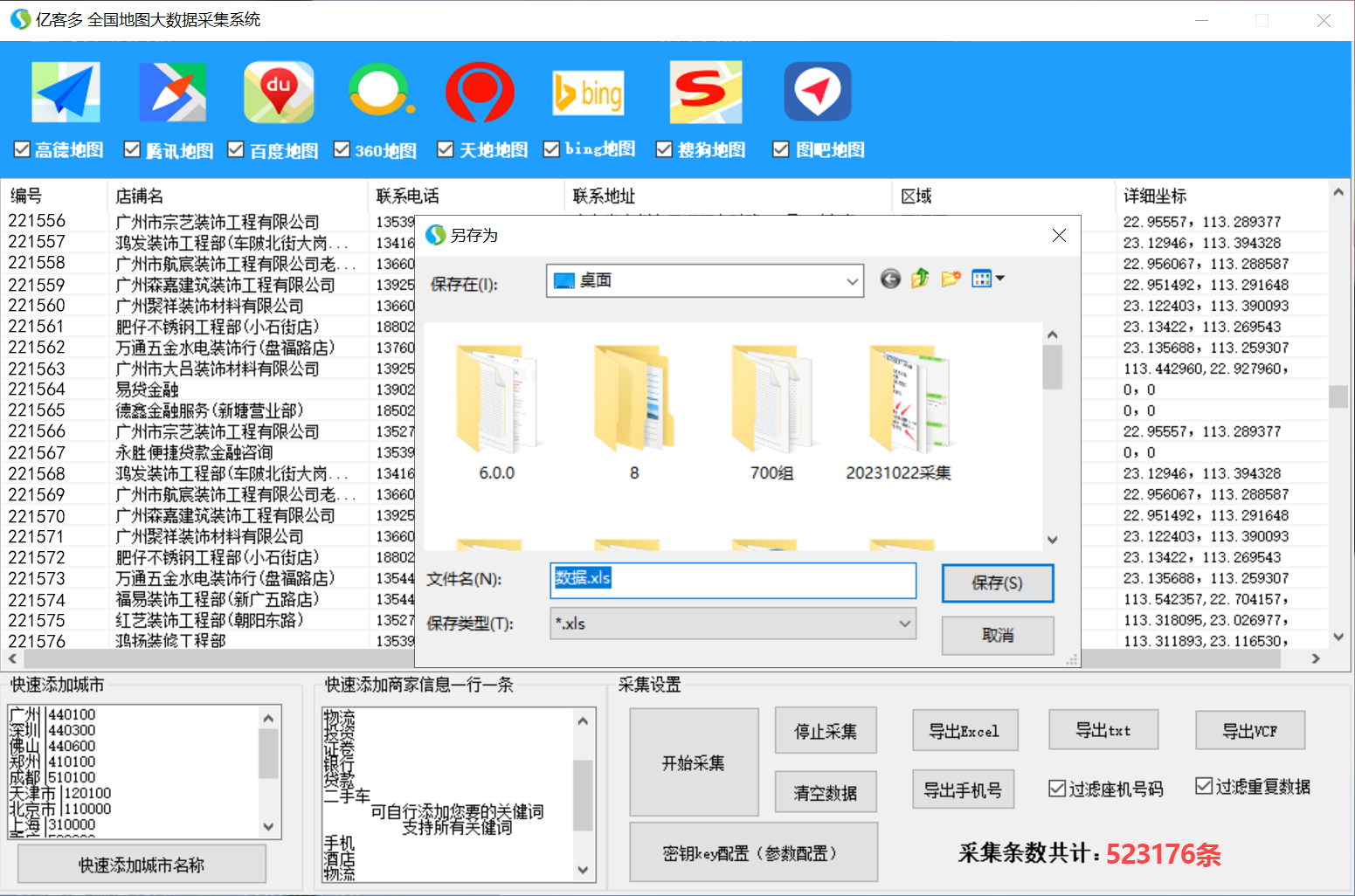Image resolution: width=1355 pixels, height=896 pixels.
Task: Disable 过滤重复数据 filtering
Action: coord(1203,785)
